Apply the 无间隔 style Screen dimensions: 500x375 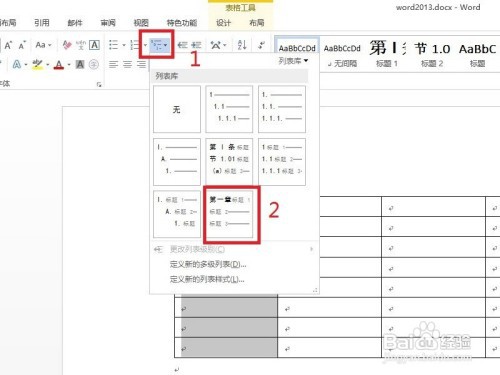click(342, 55)
